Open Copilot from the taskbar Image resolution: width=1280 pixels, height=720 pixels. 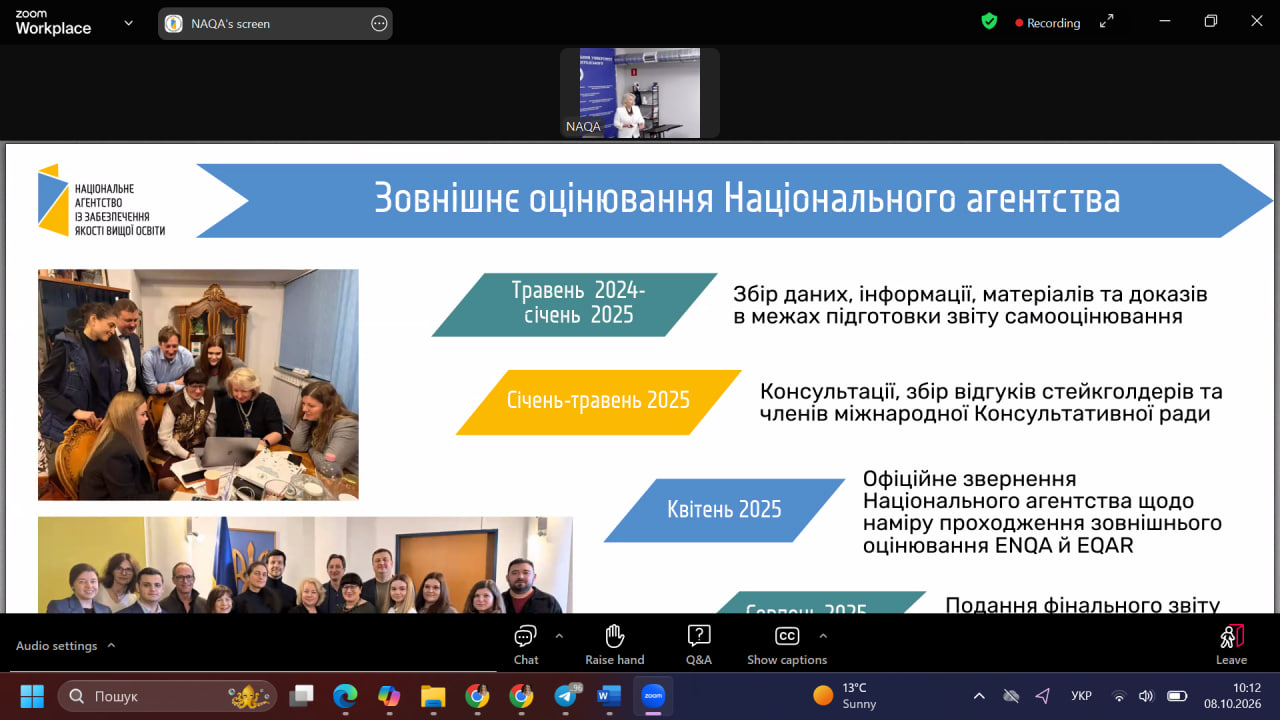pos(389,696)
